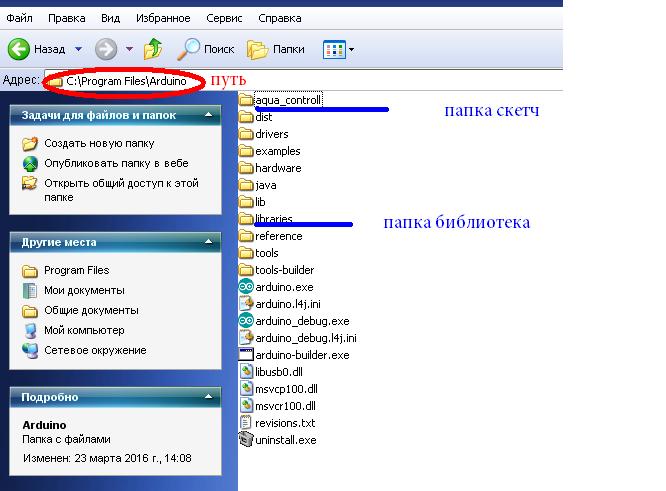Screen dimensions: 666x491
Task: Open uninstall.exe installer icon
Action: 247,439
